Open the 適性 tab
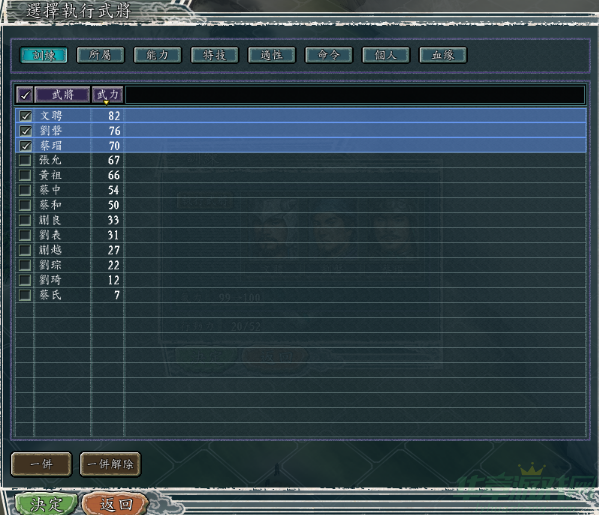This screenshot has width=599, height=515. pos(272,55)
